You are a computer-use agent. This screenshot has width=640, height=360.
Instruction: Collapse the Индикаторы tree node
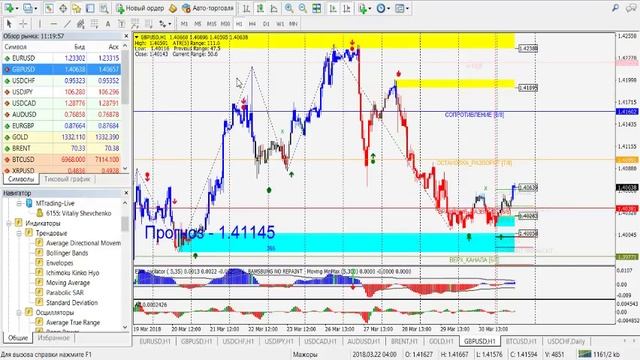[9, 223]
